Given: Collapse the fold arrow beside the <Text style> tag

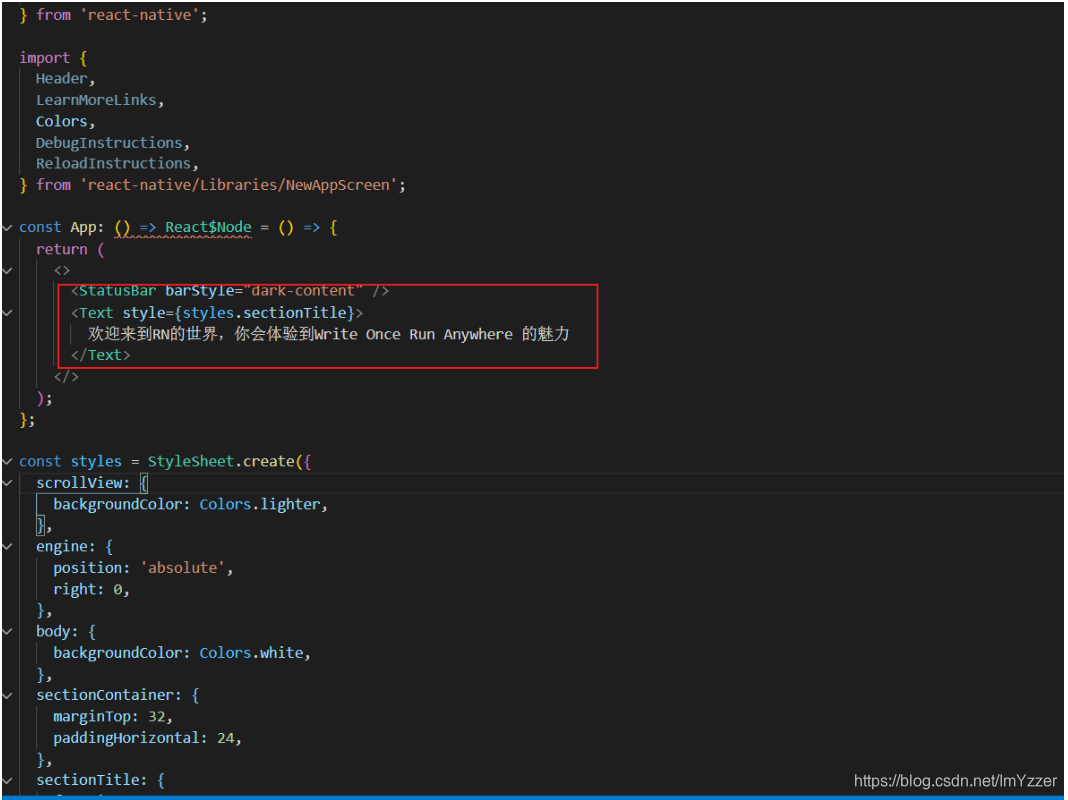Looking at the screenshot, I should (x=7, y=313).
